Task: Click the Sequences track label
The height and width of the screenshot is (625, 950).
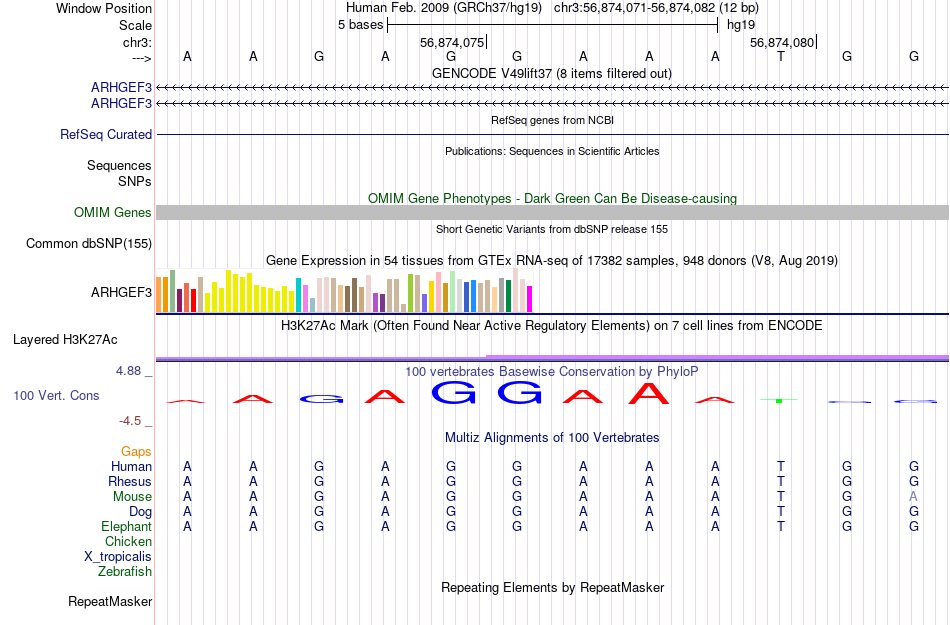Action: pyautogui.click(x=119, y=165)
